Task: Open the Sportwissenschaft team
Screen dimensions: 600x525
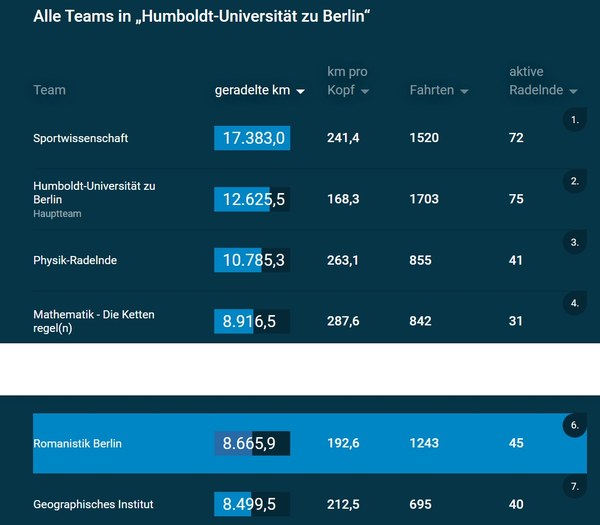Action: 80,138
